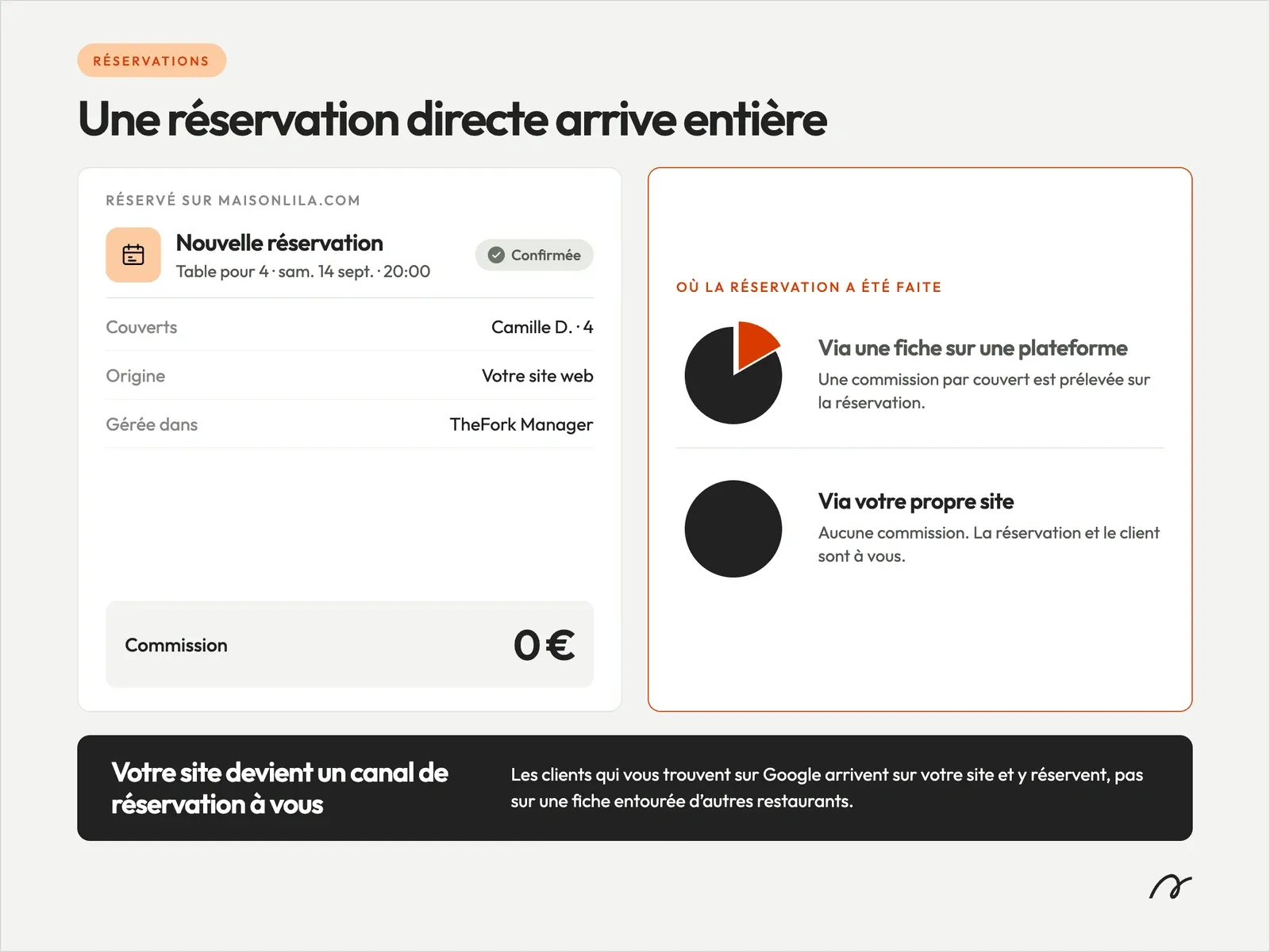This screenshot has width=1270, height=952.
Task: Click the RÉSERVATIONS pill label
Action: click(152, 60)
